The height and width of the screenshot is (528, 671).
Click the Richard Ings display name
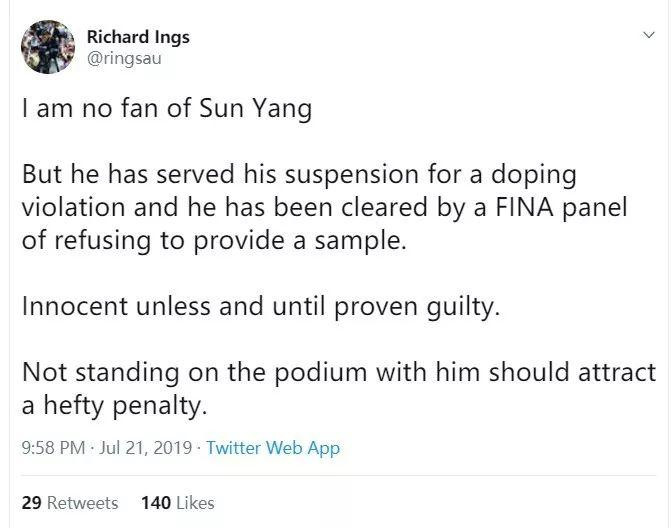pos(138,37)
